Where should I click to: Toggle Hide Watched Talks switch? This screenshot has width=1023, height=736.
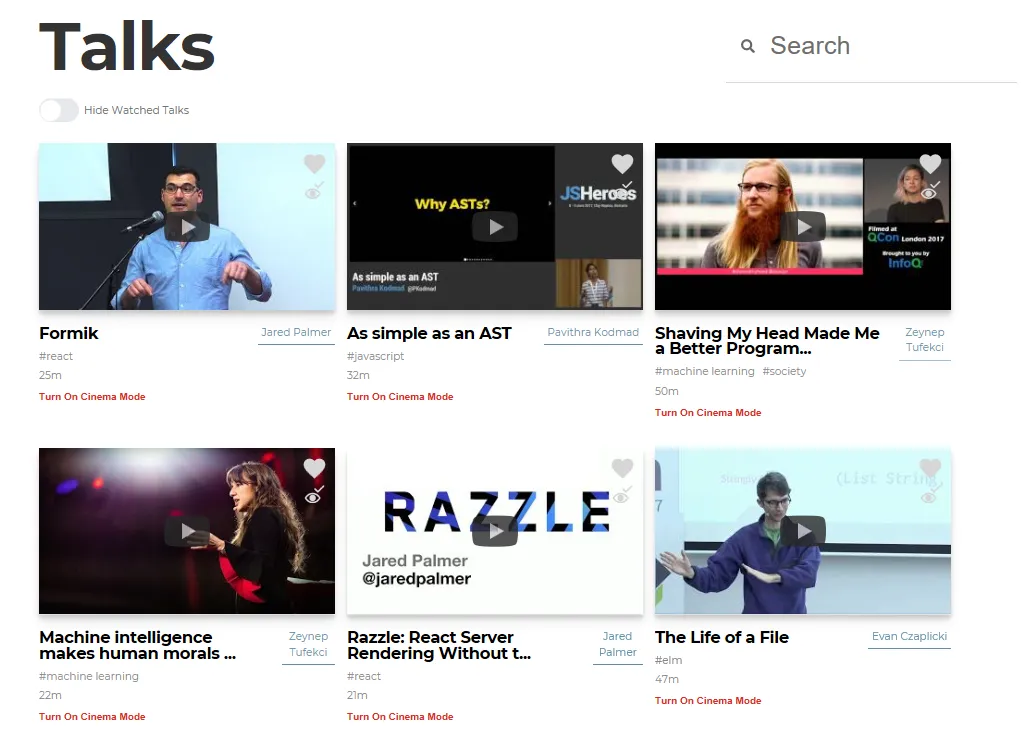59,110
